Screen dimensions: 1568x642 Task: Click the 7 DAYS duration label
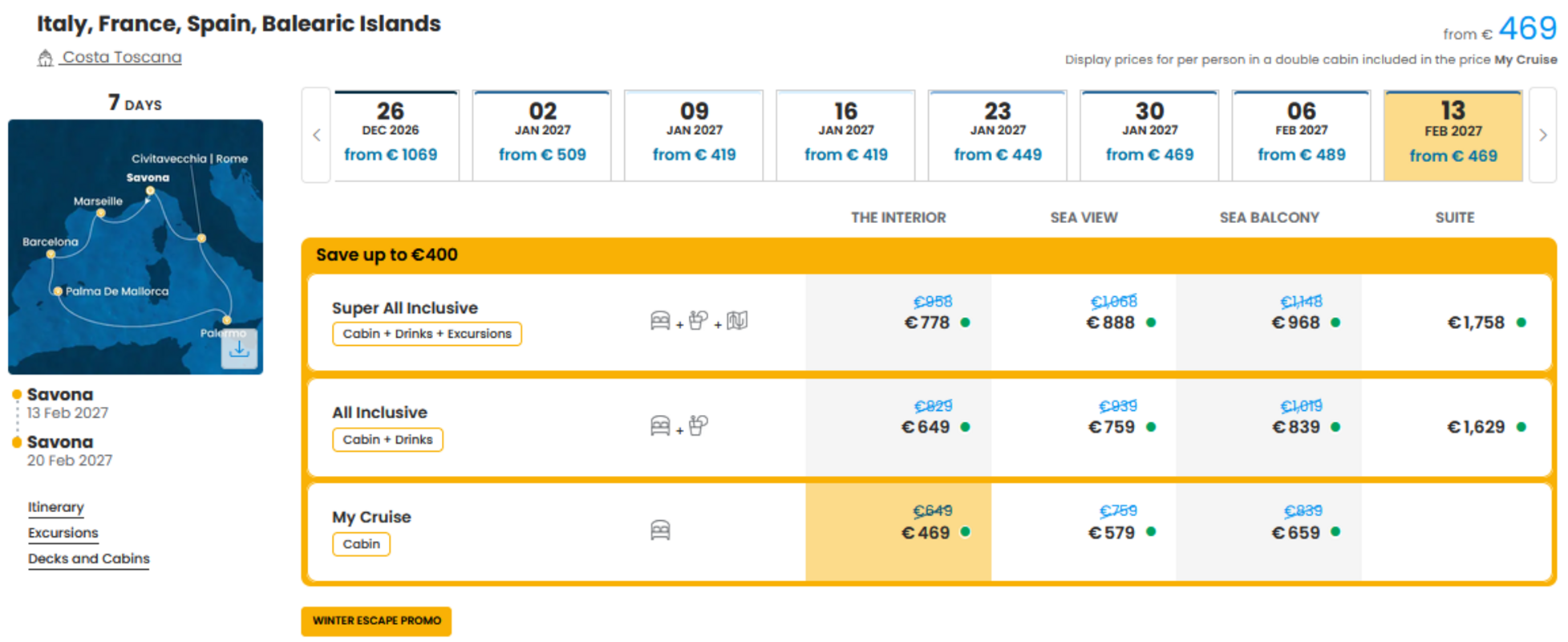pos(135,104)
